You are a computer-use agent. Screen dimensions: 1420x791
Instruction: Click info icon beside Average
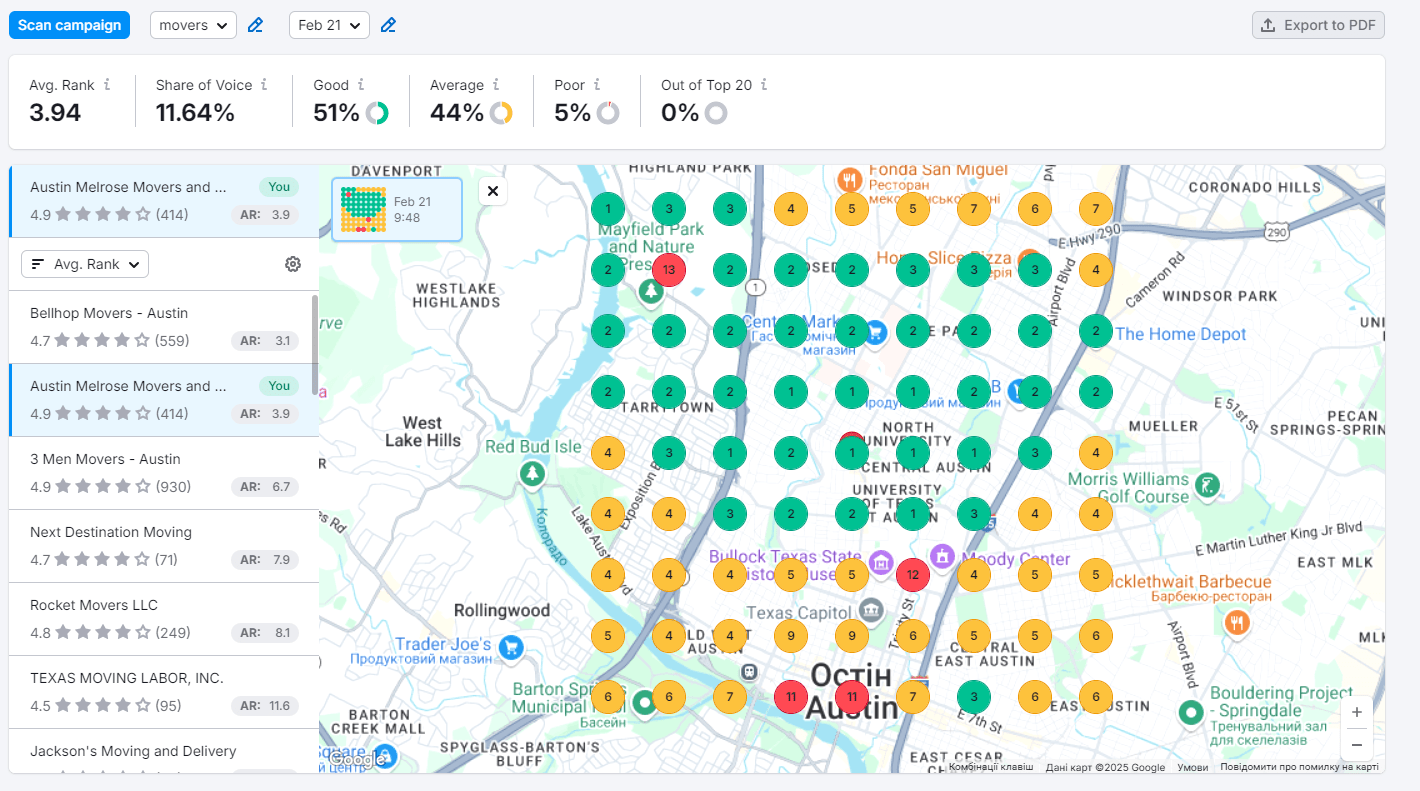click(x=496, y=85)
